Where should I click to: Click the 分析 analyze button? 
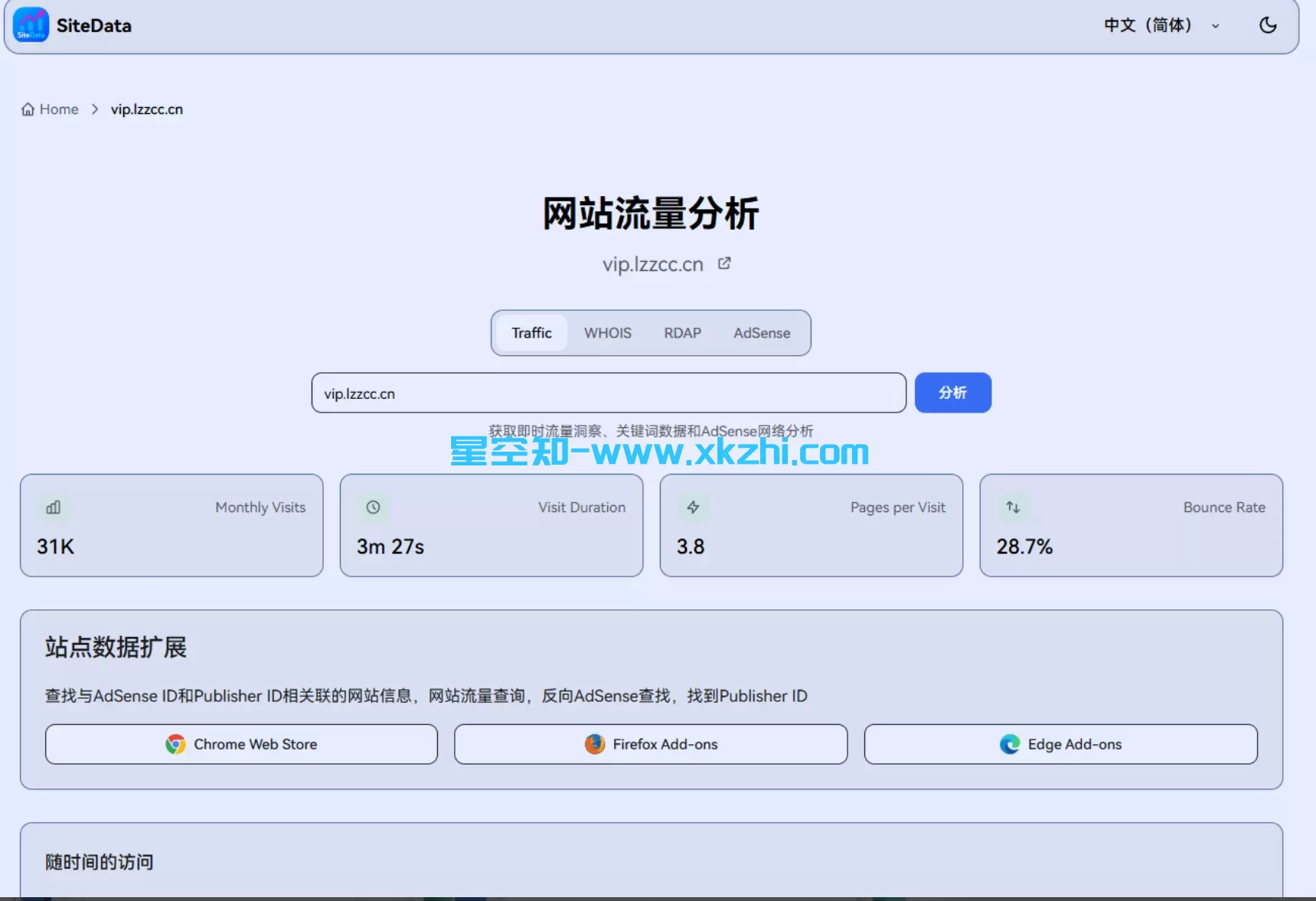point(952,392)
